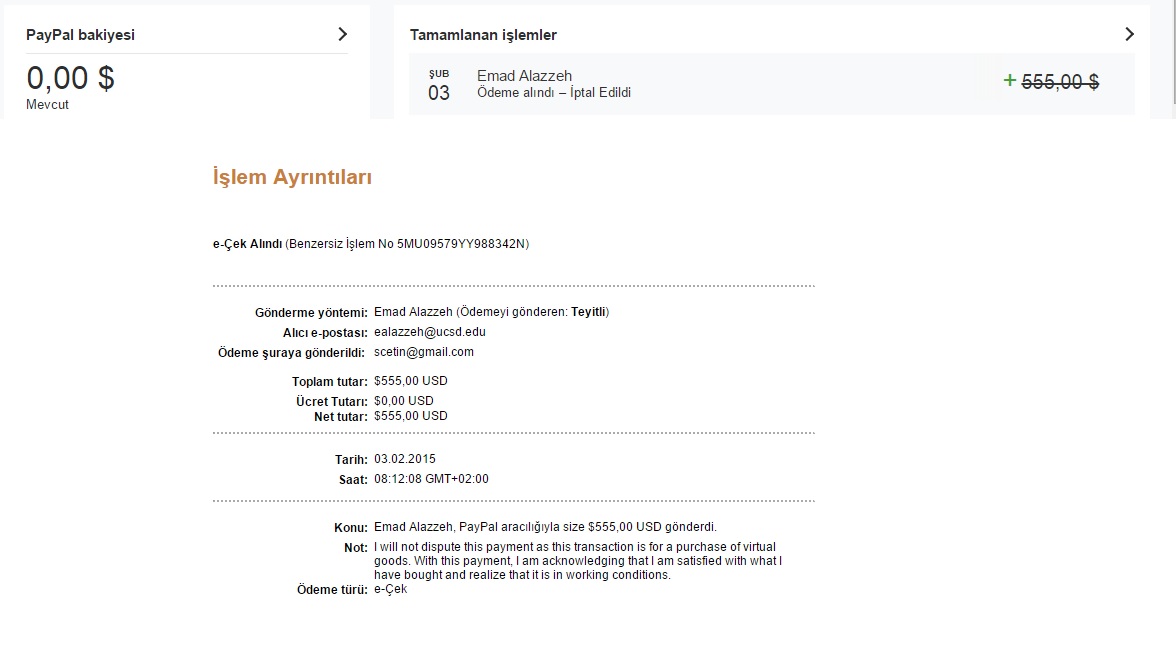This screenshot has width=1176, height=648.
Task: Click the time 08:12:08 GMT+02:00
Action: coord(431,478)
